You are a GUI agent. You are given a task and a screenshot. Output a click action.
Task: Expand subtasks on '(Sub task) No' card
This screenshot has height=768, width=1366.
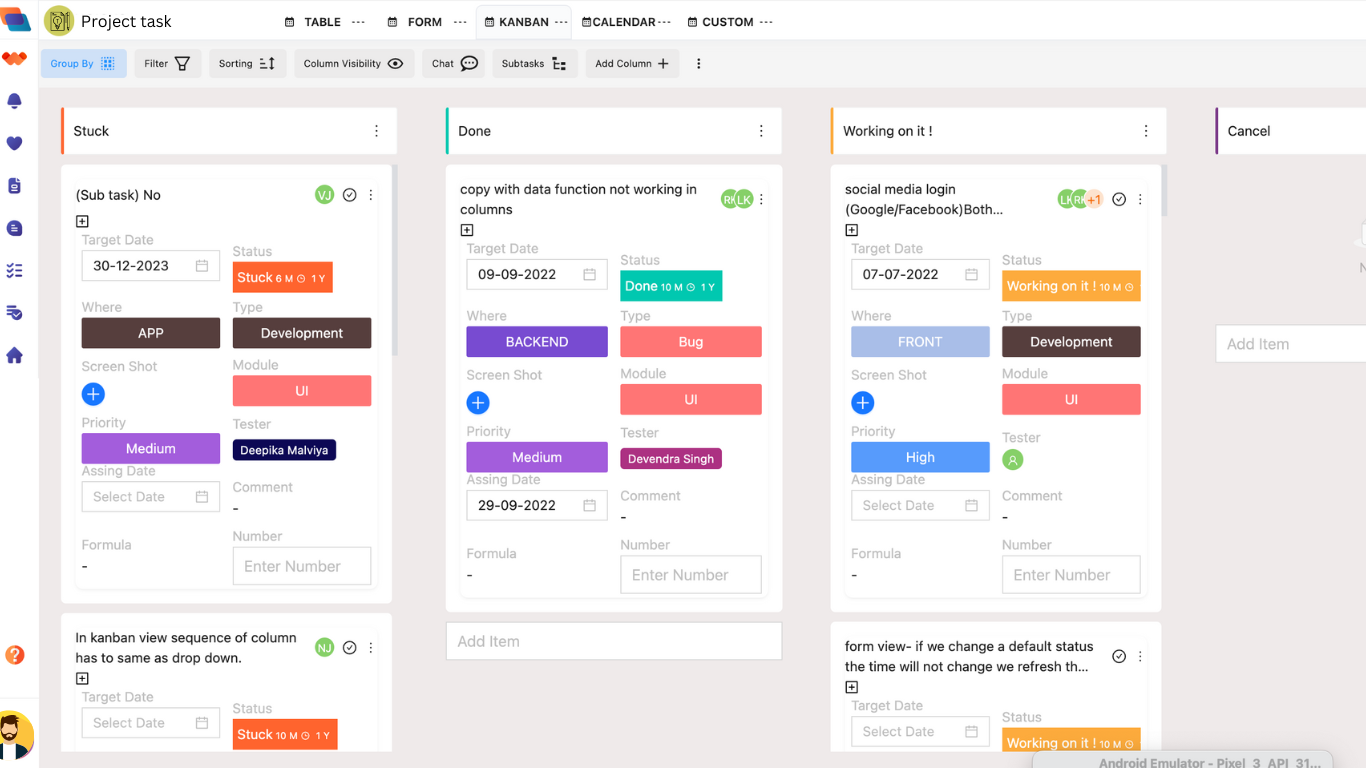pyautogui.click(x=82, y=221)
